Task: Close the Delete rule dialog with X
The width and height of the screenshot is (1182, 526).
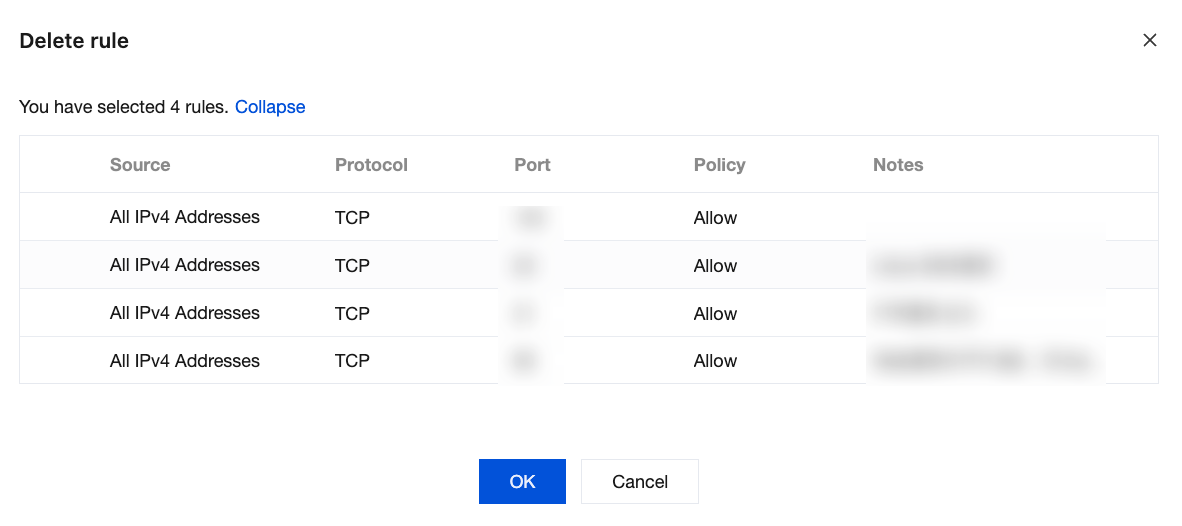Action: coord(1150,40)
